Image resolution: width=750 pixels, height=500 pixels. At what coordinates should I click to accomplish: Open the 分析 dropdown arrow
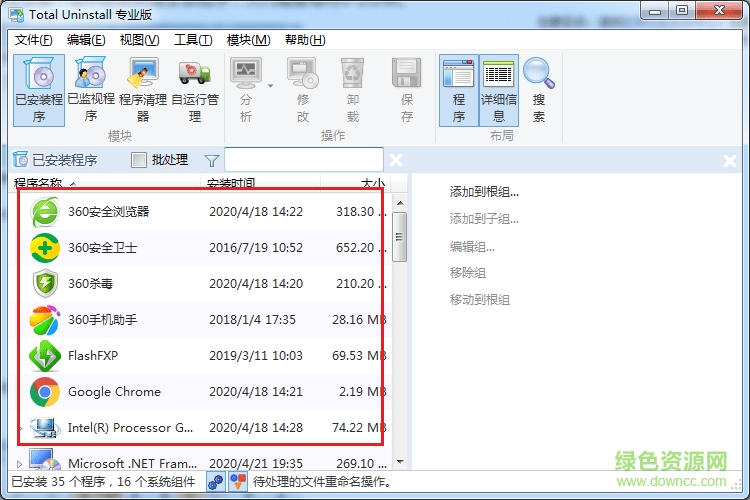[270, 87]
